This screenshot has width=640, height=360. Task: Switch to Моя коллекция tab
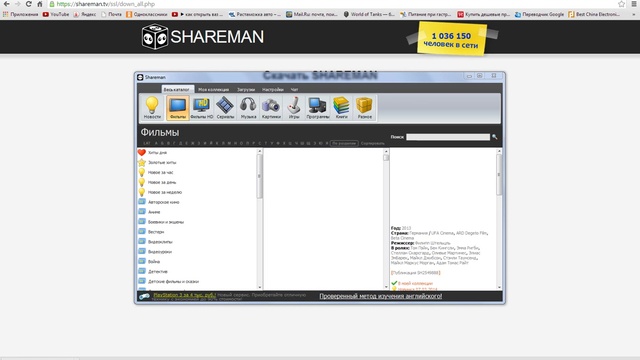[x=213, y=89]
